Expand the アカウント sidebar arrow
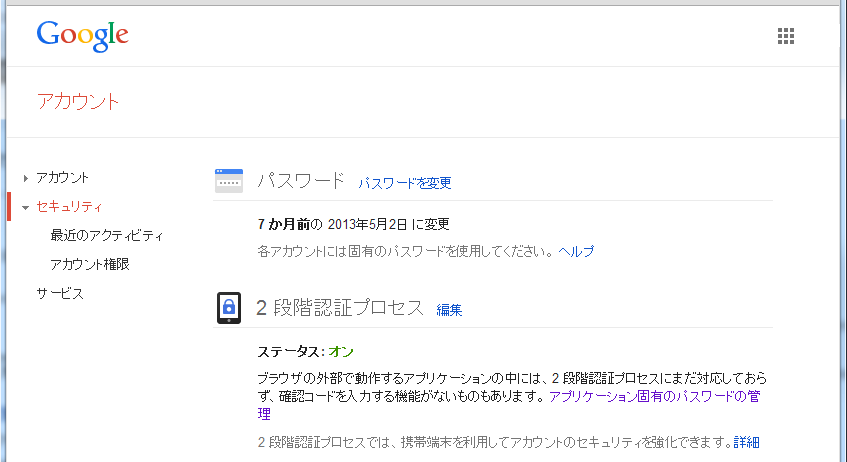 (x=25, y=178)
